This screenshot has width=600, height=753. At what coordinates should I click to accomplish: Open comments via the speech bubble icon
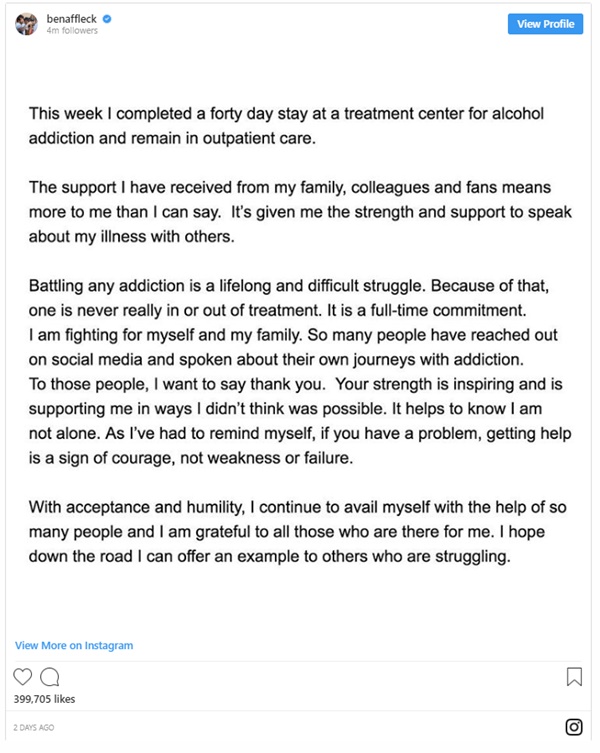(x=49, y=677)
